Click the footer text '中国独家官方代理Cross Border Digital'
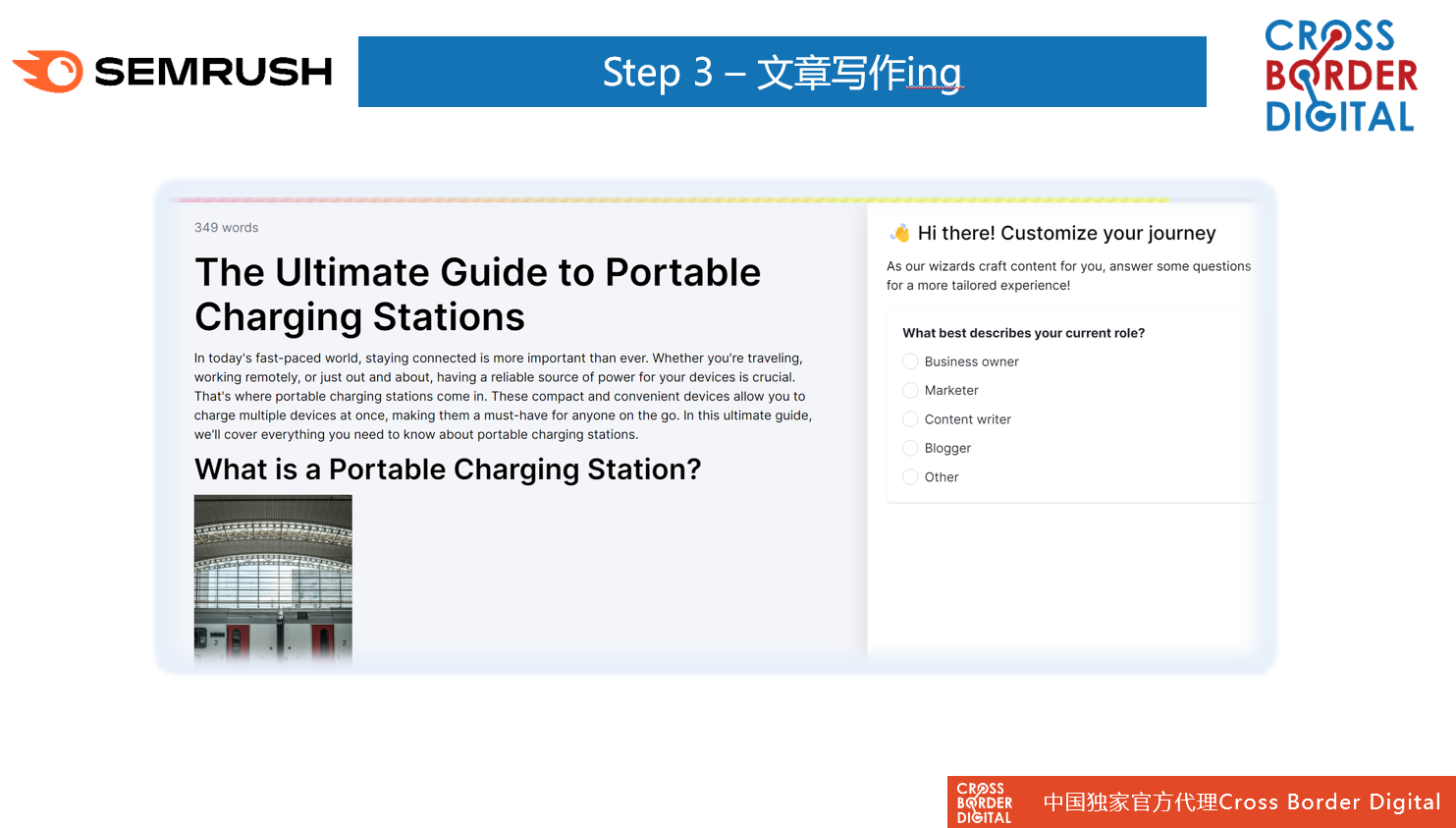This screenshot has height=828, width=1456. pos(1241,802)
